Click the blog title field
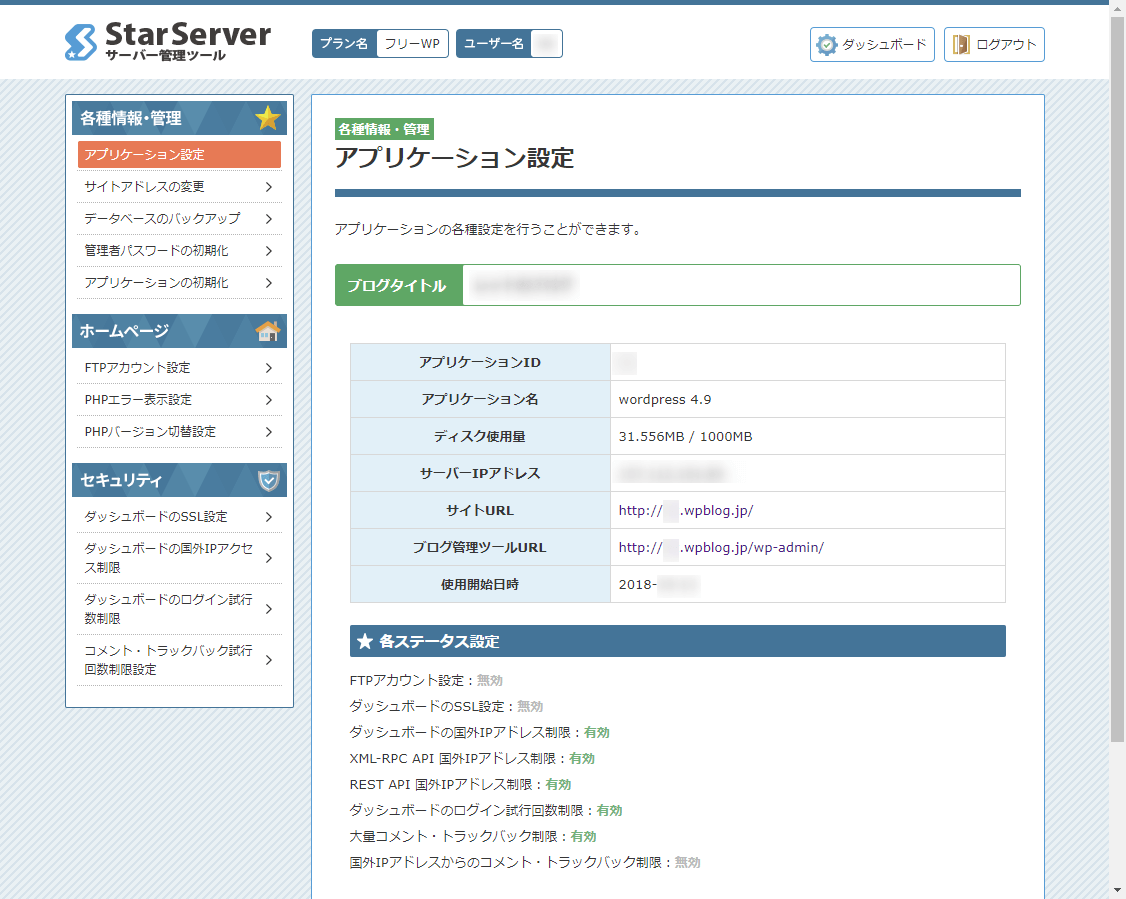The height and width of the screenshot is (899, 1126). 740,285
